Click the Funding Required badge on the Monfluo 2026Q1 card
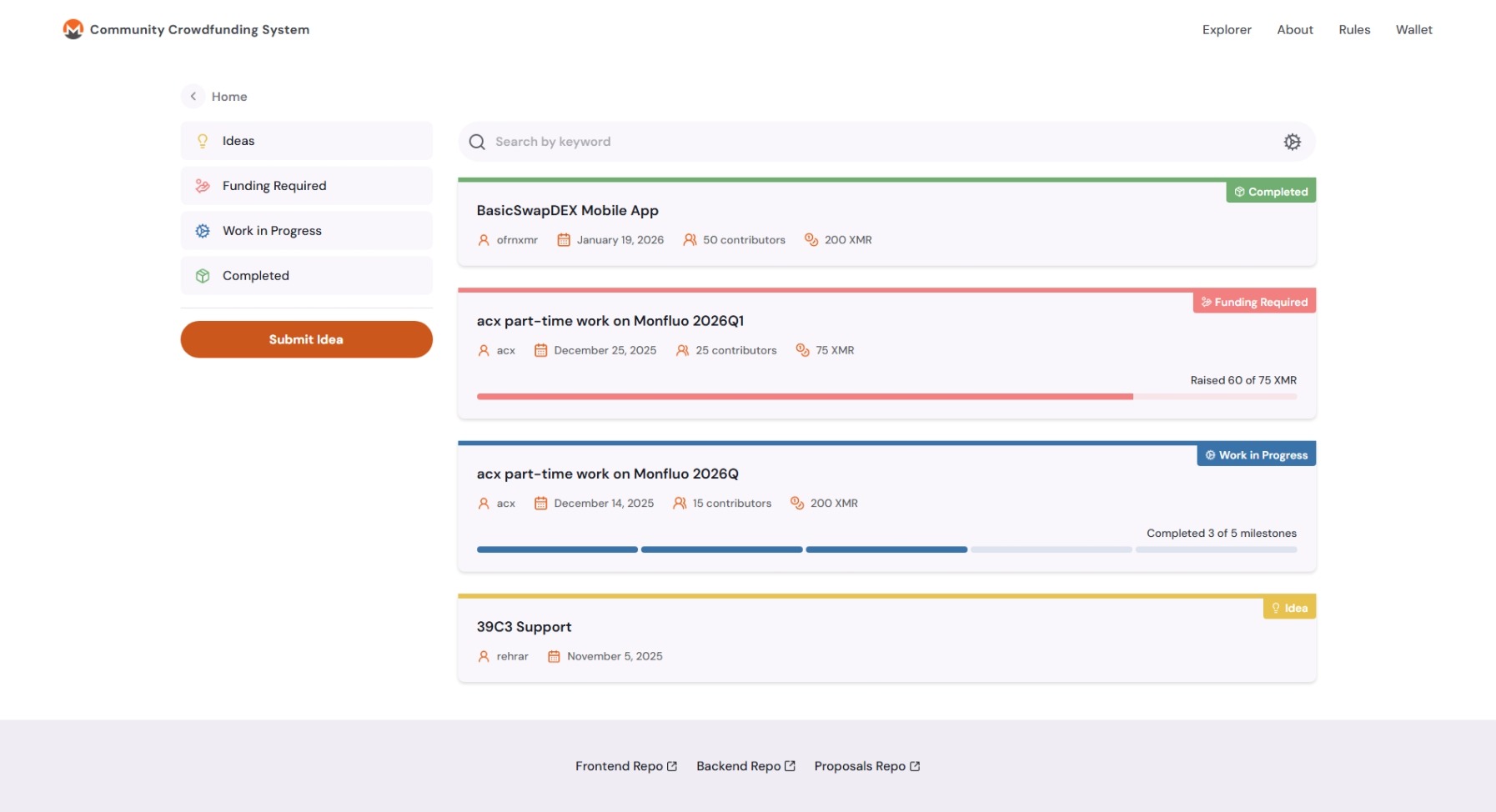 click(1254, 302)
